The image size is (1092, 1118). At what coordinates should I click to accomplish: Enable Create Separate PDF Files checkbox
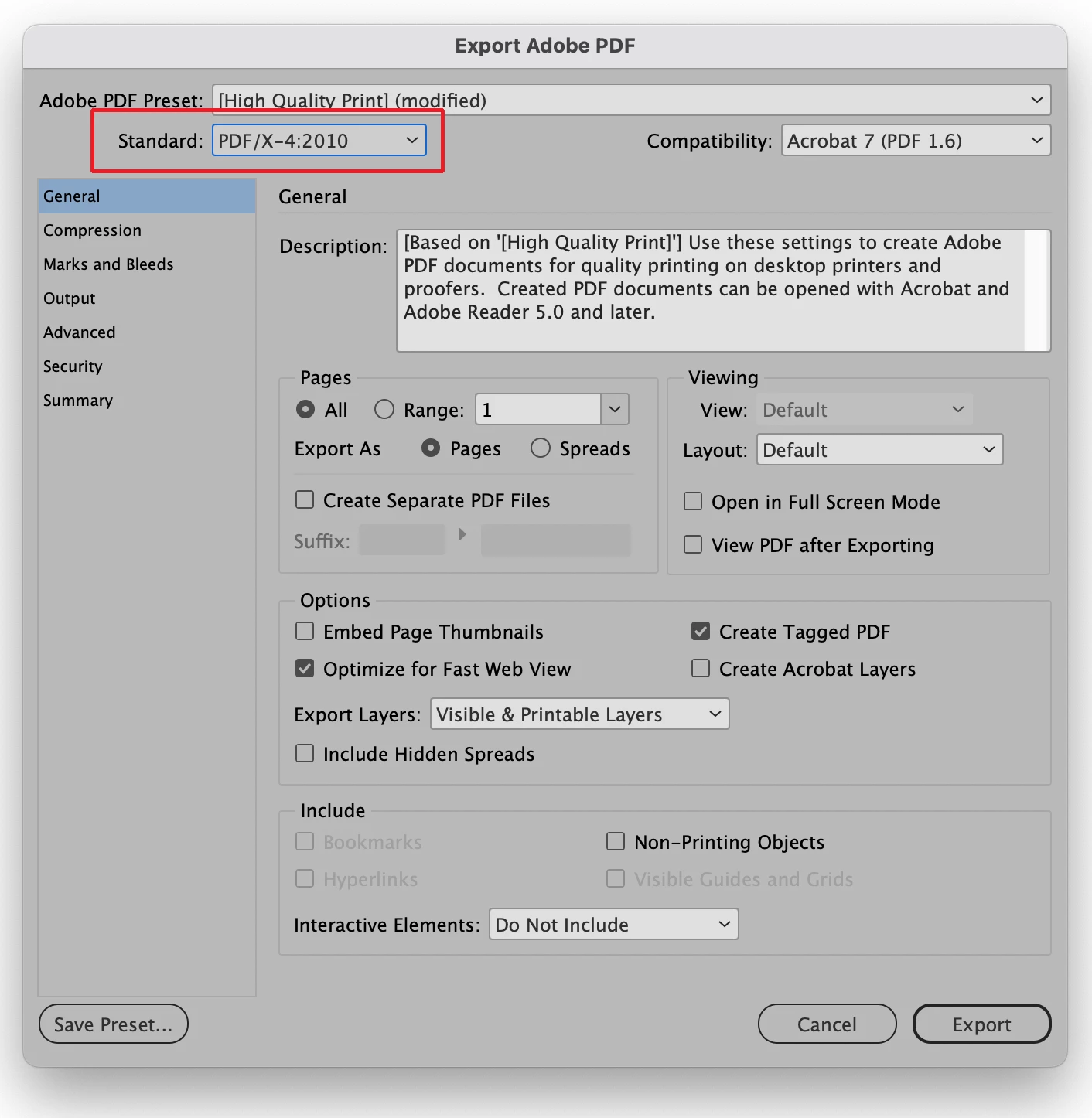[305, 500]
